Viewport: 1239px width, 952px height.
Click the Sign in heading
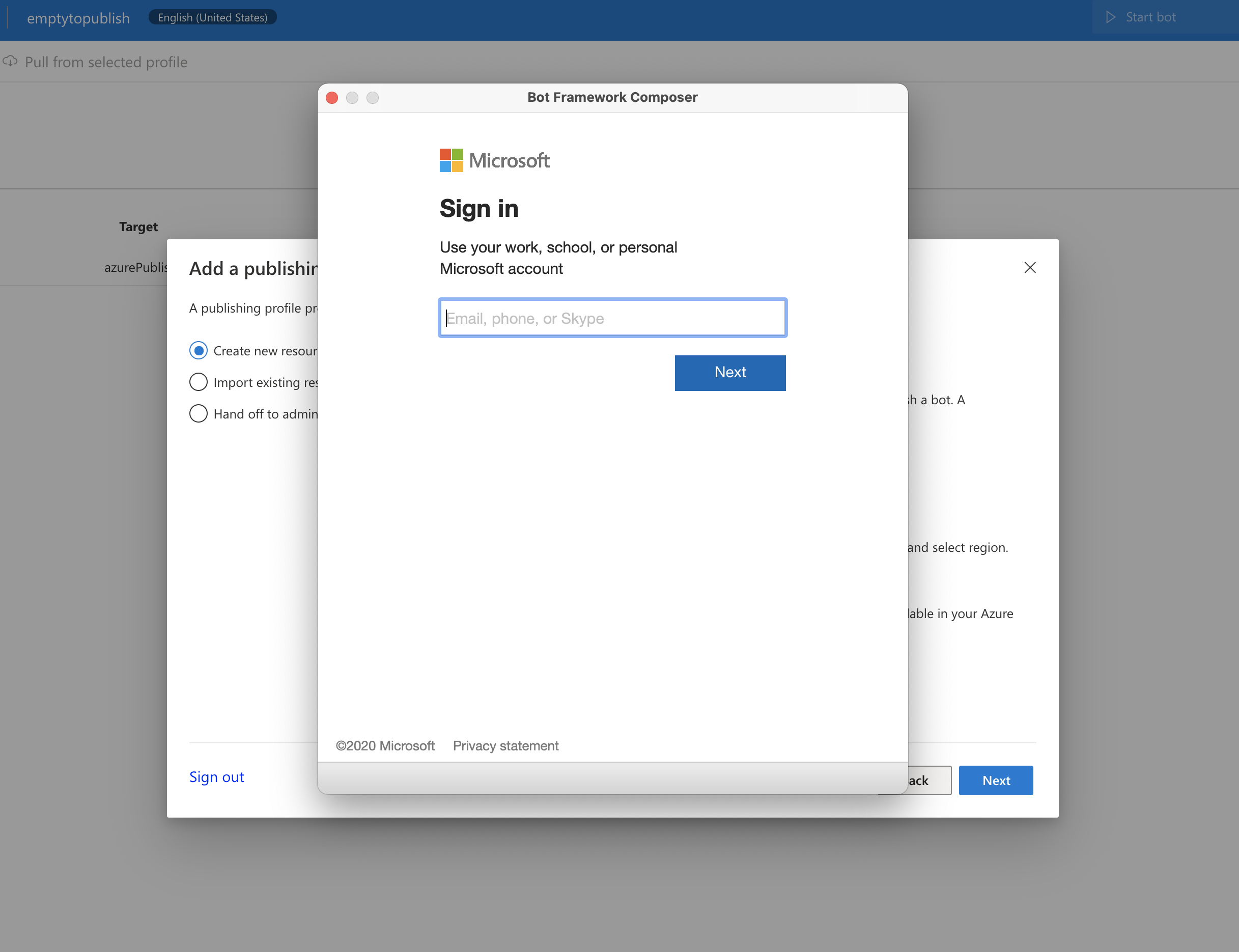point(478,209)
